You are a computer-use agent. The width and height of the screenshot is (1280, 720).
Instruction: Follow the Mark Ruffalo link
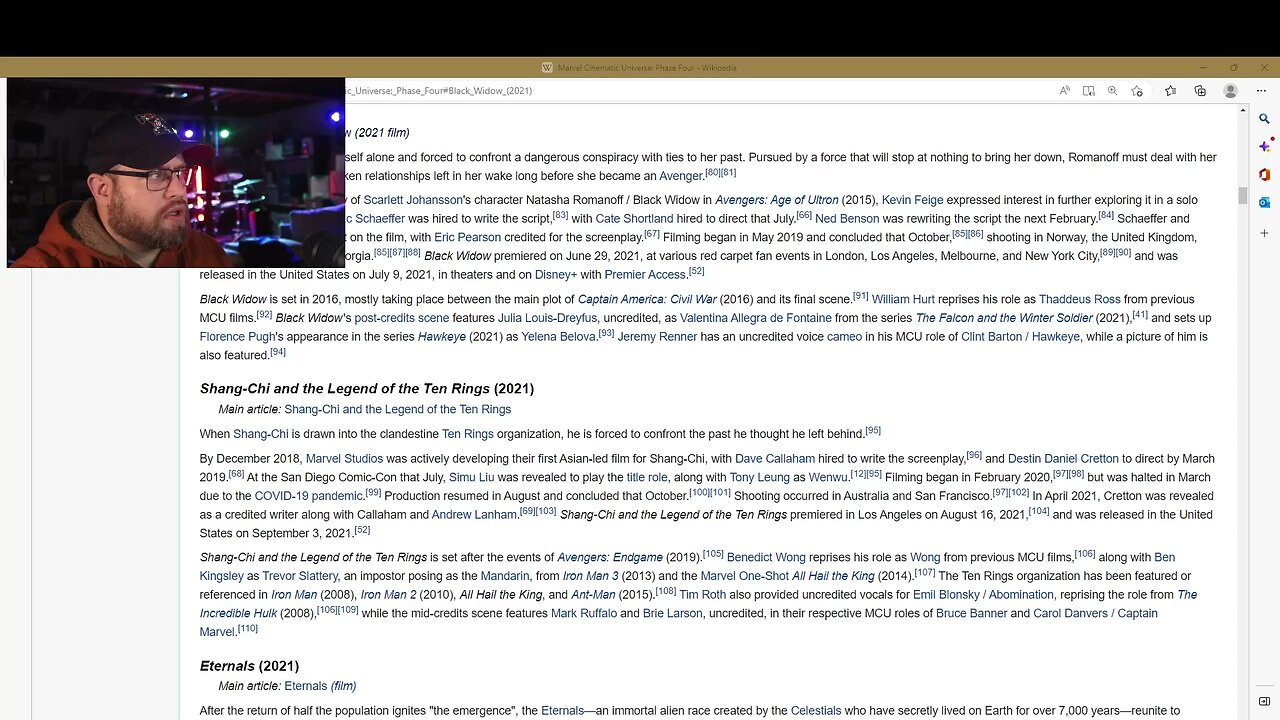(583, 614)
